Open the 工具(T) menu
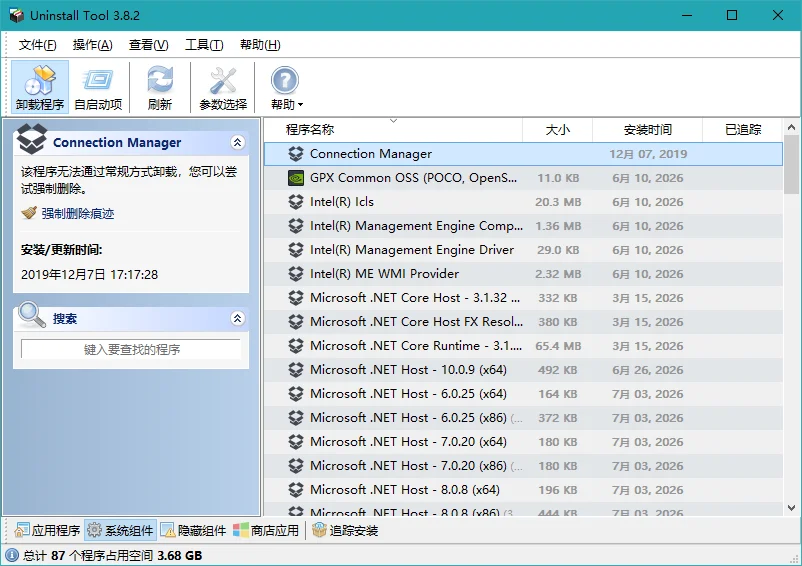This screenshot has height=566, width=802. [x=204, y=45]
